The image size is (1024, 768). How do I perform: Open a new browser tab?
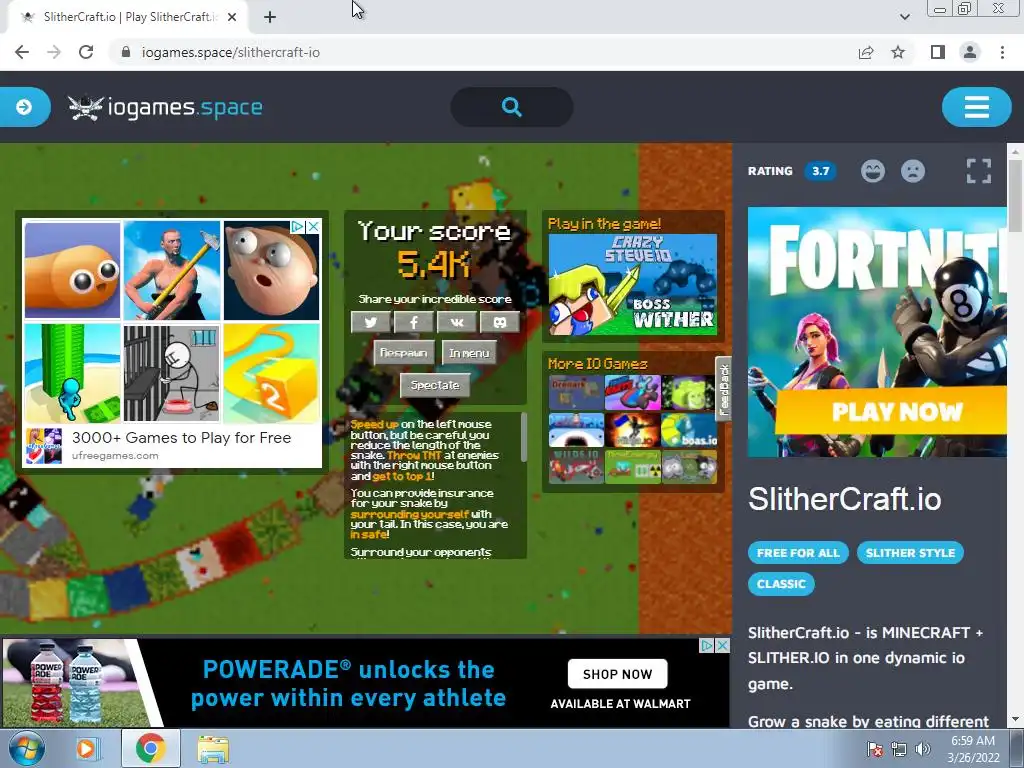coord(270,18)
